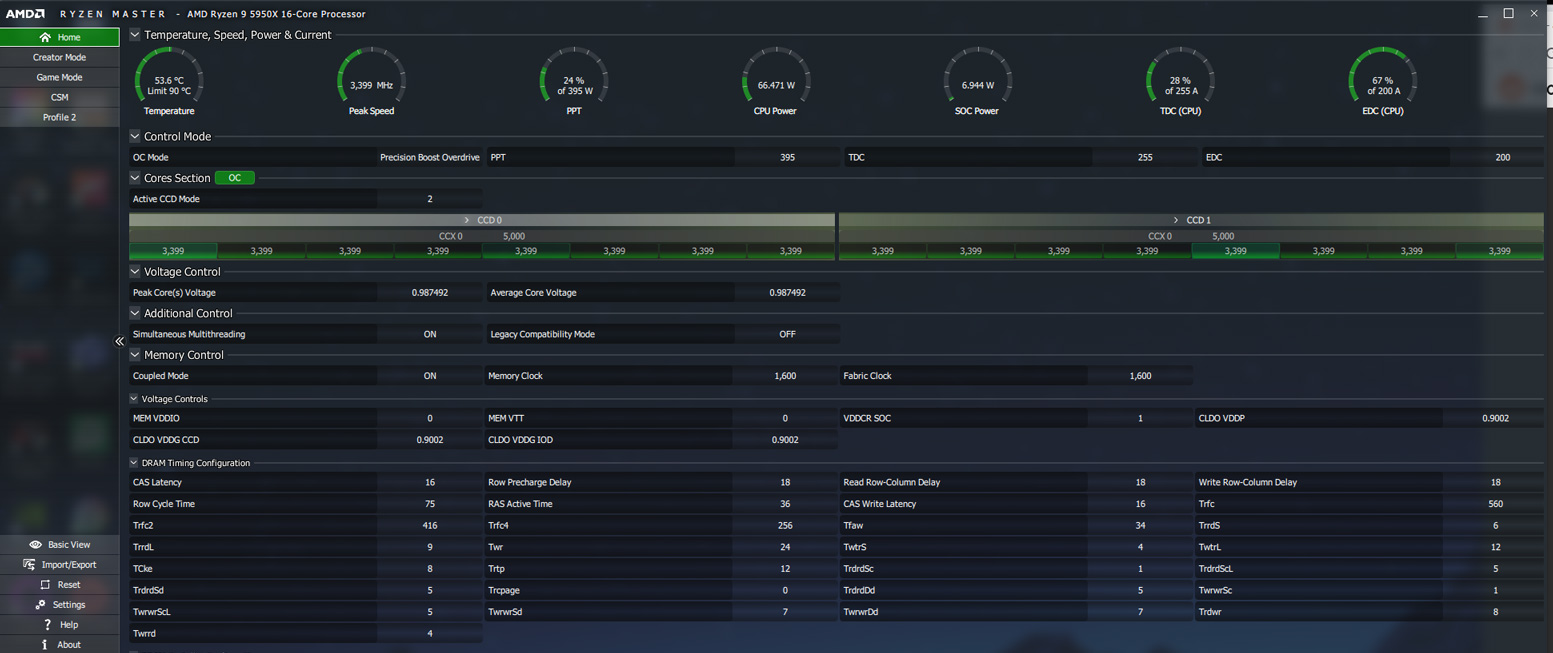Click the Twrrd row
The width and height of the screenshot is (1553, 653).
[x=306, y=633]
